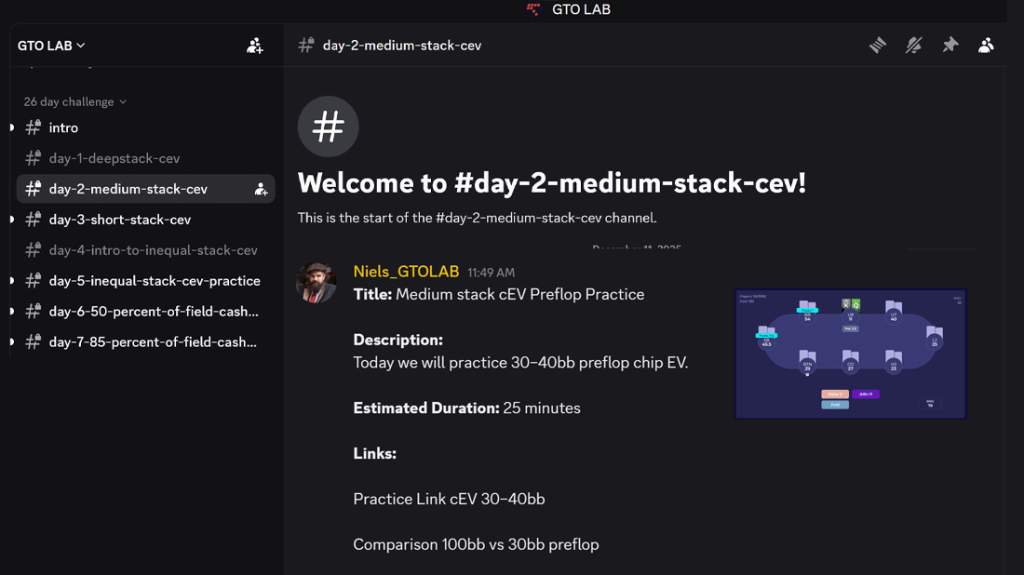Select the day-5-inequal-stack-cev-practice channel
The height and width of the screenshot is (575, 1024).
click(154, 281)
